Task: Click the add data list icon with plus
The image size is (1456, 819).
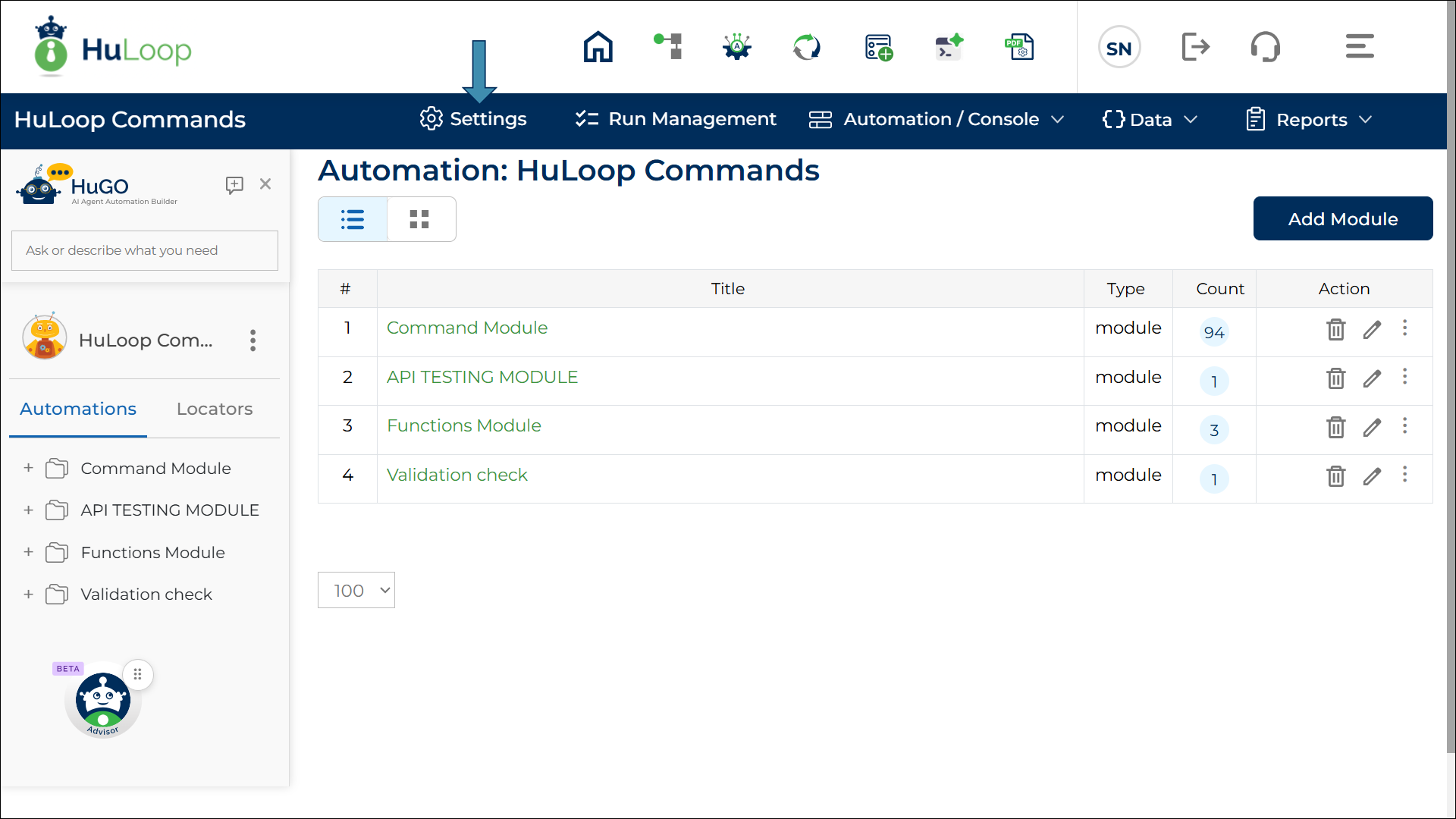Action: click(x=878, y=47)
